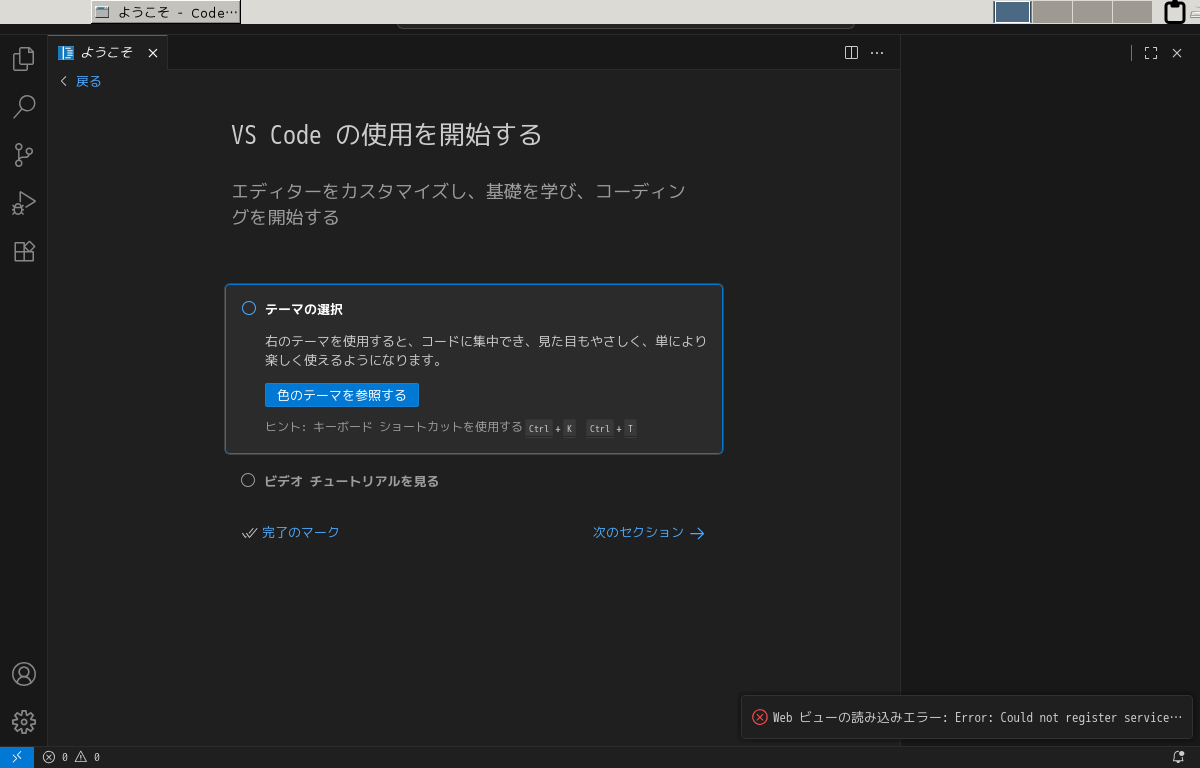The width and height of the screenshot is (1200, 768).
Task: Close the secondary side panel
Action: (1177, 53)
